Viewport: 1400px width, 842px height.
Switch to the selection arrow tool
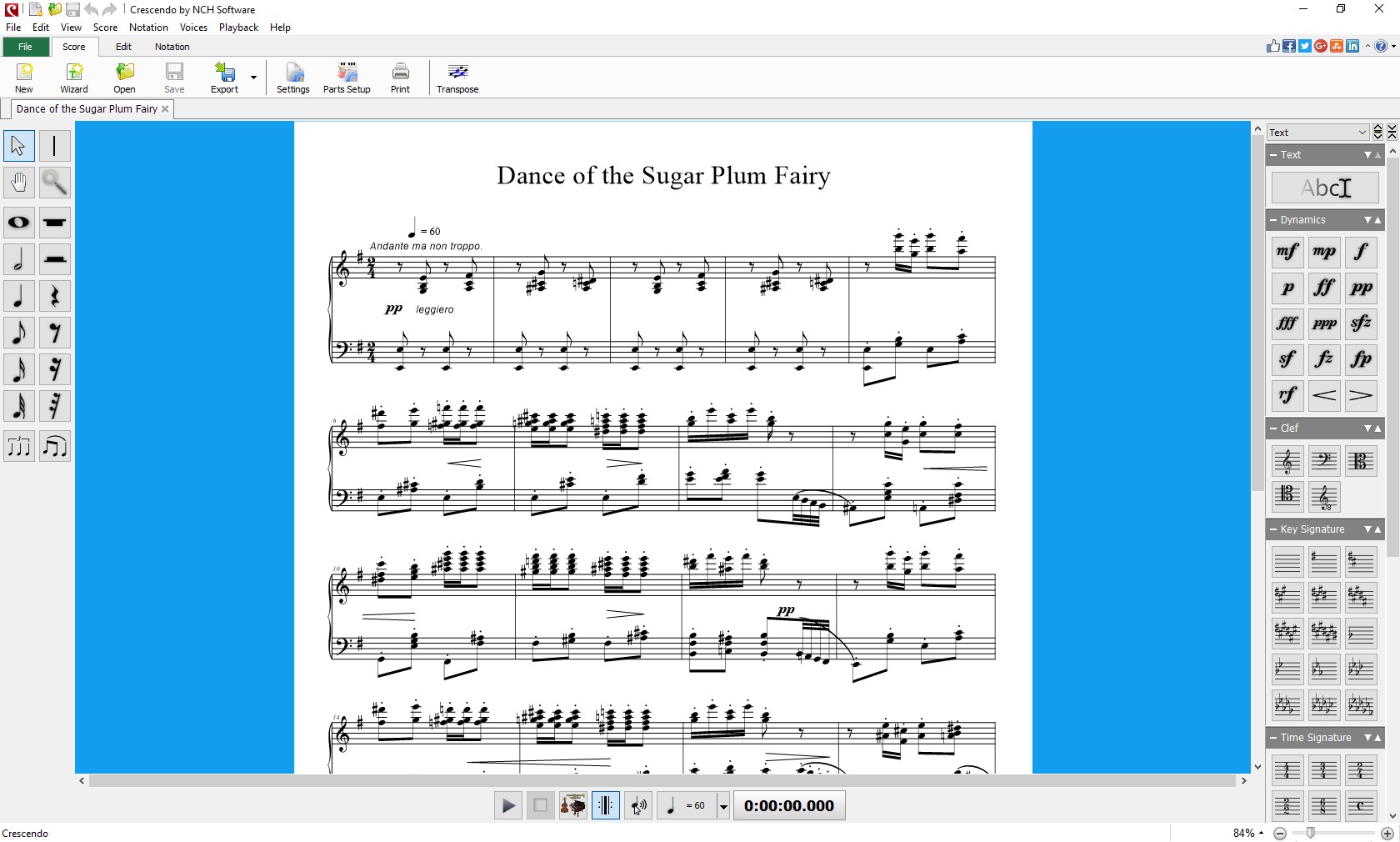[18, 146]
